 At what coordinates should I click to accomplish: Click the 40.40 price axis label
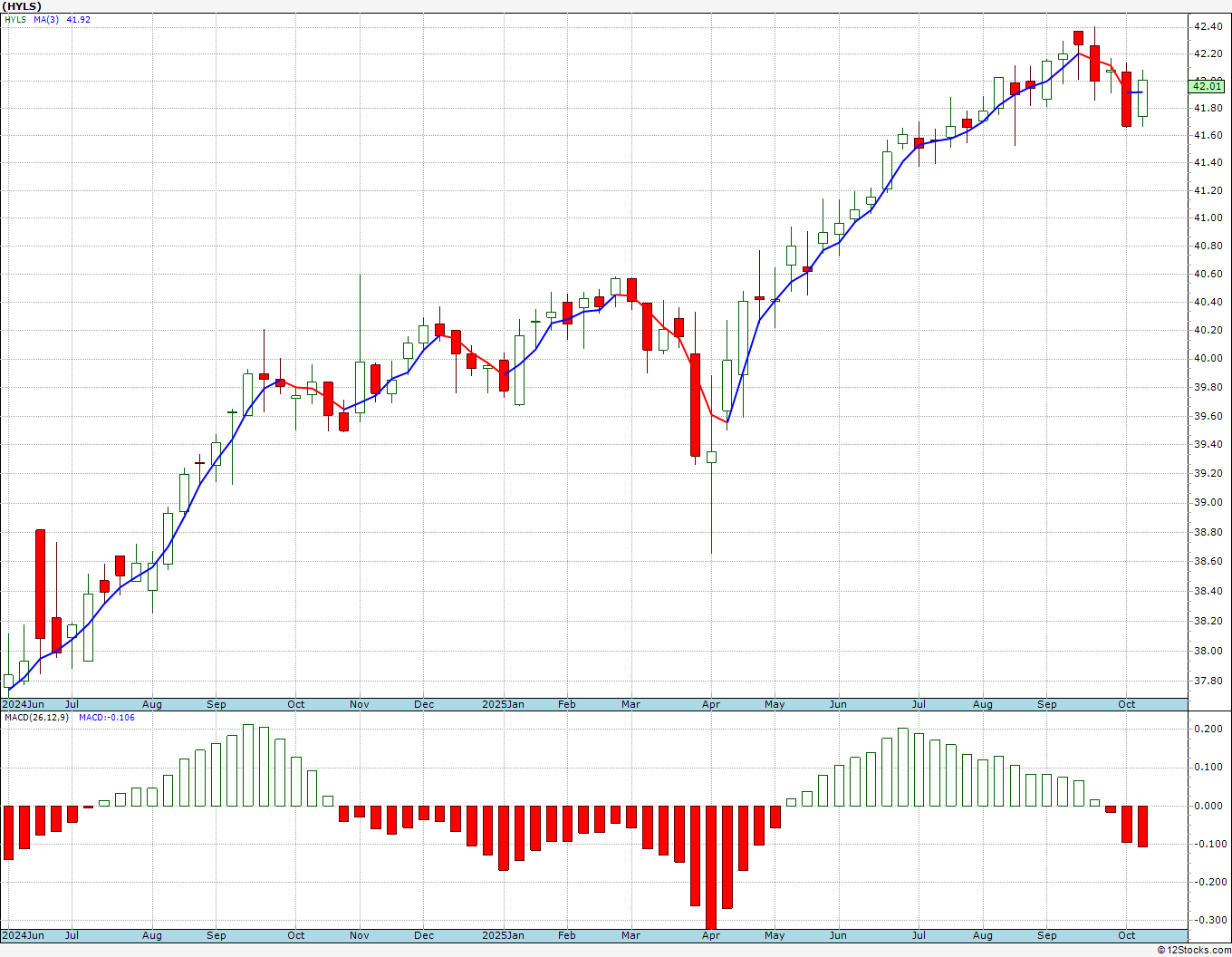tap(1208, 302)
